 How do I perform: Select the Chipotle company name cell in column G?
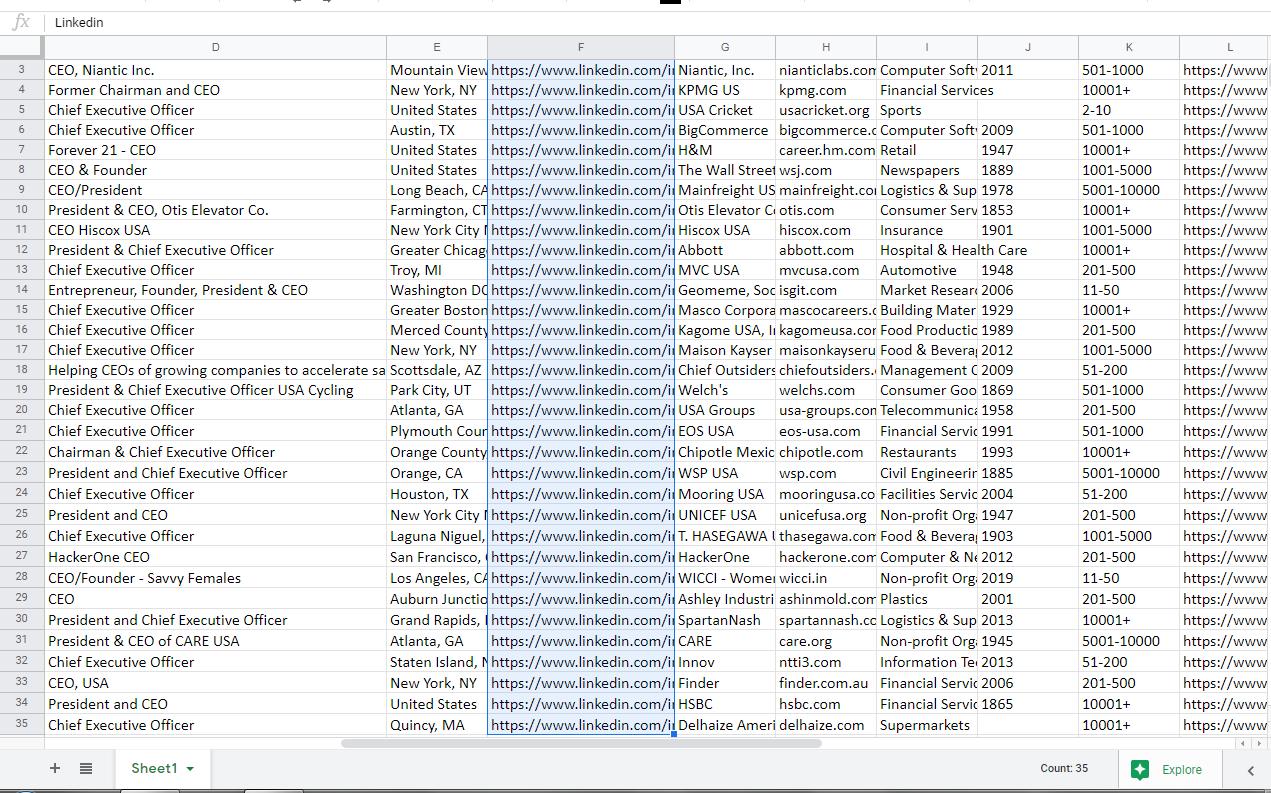point(724,452)
